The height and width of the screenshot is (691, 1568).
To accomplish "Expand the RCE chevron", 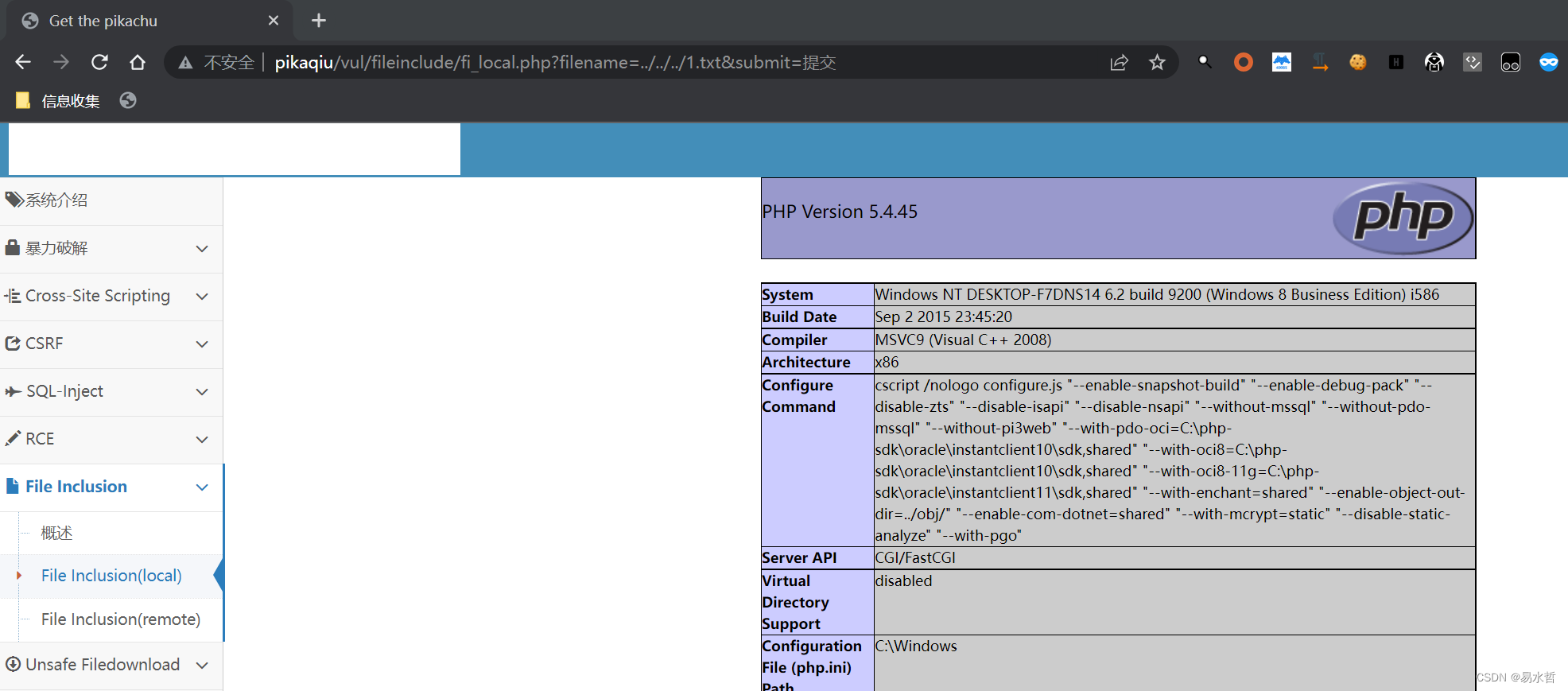I will [x=202, y=440].
